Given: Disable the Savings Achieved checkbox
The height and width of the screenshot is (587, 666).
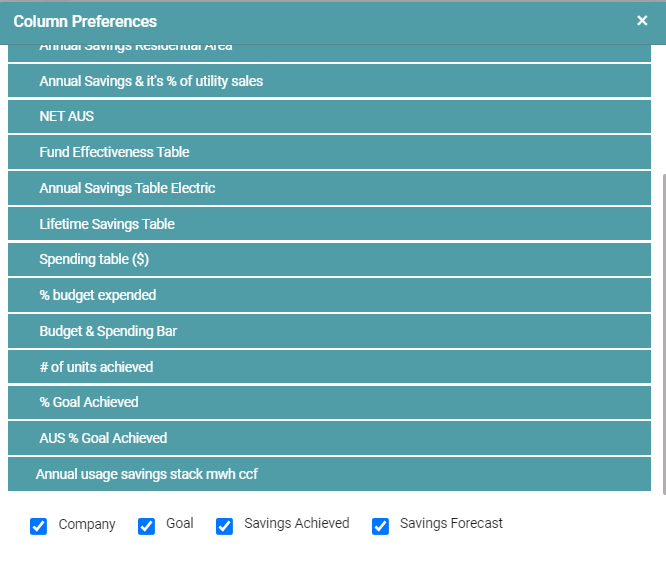Looking at the screenshot, I should pyautogui.click(x=225, y=526).
